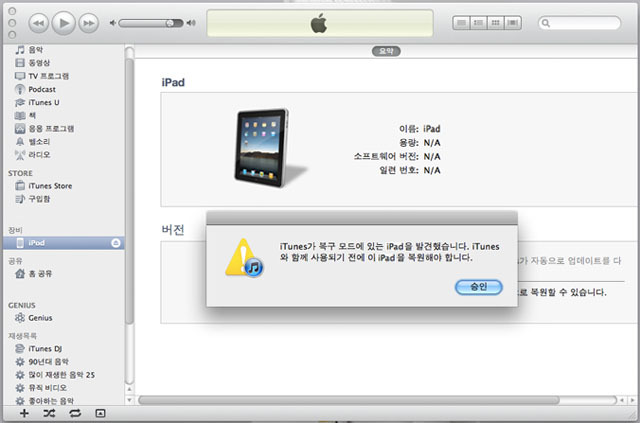Click the 이름: iPad text
The width and height of the screenshot is (640, 423).
pyautogui.click(x=420, y=129)
